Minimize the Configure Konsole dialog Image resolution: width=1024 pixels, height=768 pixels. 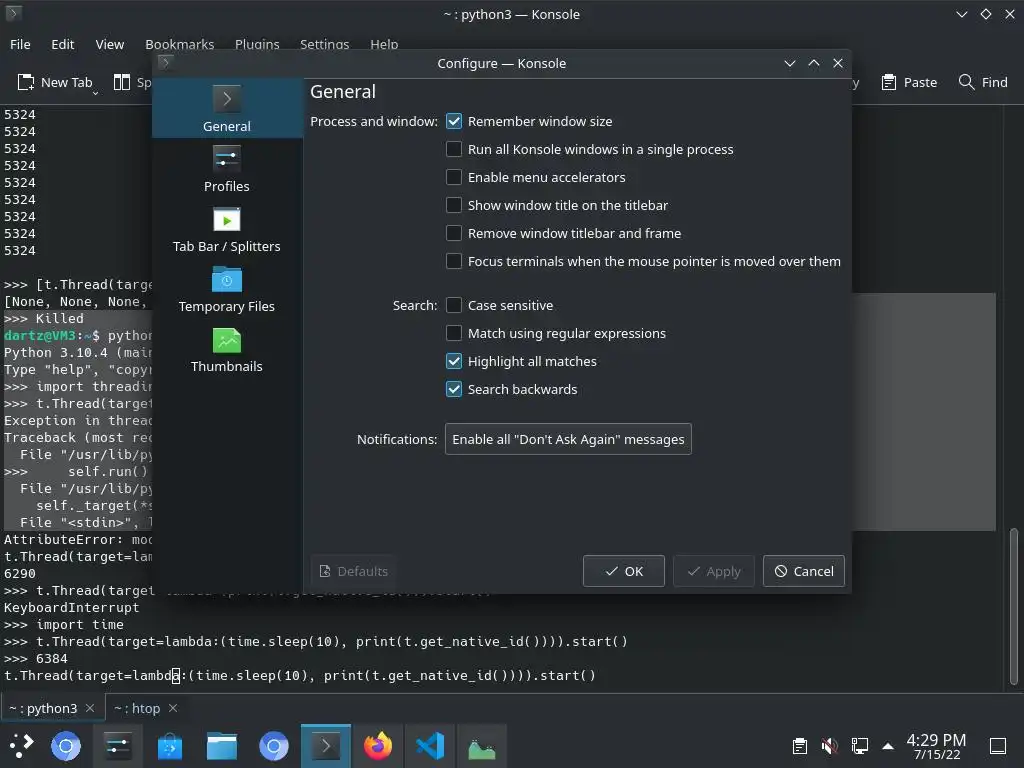coord(790,63)
